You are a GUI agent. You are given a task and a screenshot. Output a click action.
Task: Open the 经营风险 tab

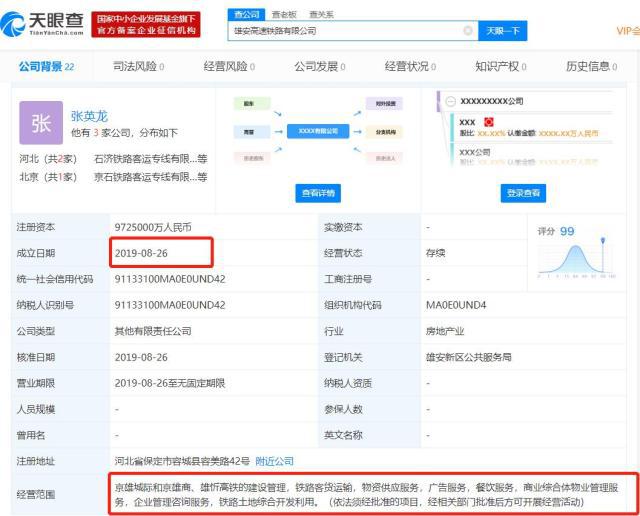pos(229,66)
